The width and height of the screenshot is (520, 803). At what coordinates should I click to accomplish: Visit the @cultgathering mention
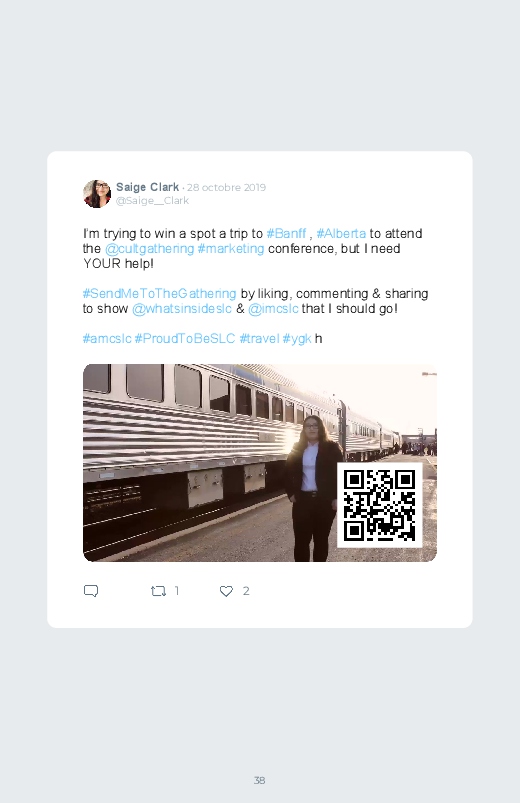tap(150, 249)
